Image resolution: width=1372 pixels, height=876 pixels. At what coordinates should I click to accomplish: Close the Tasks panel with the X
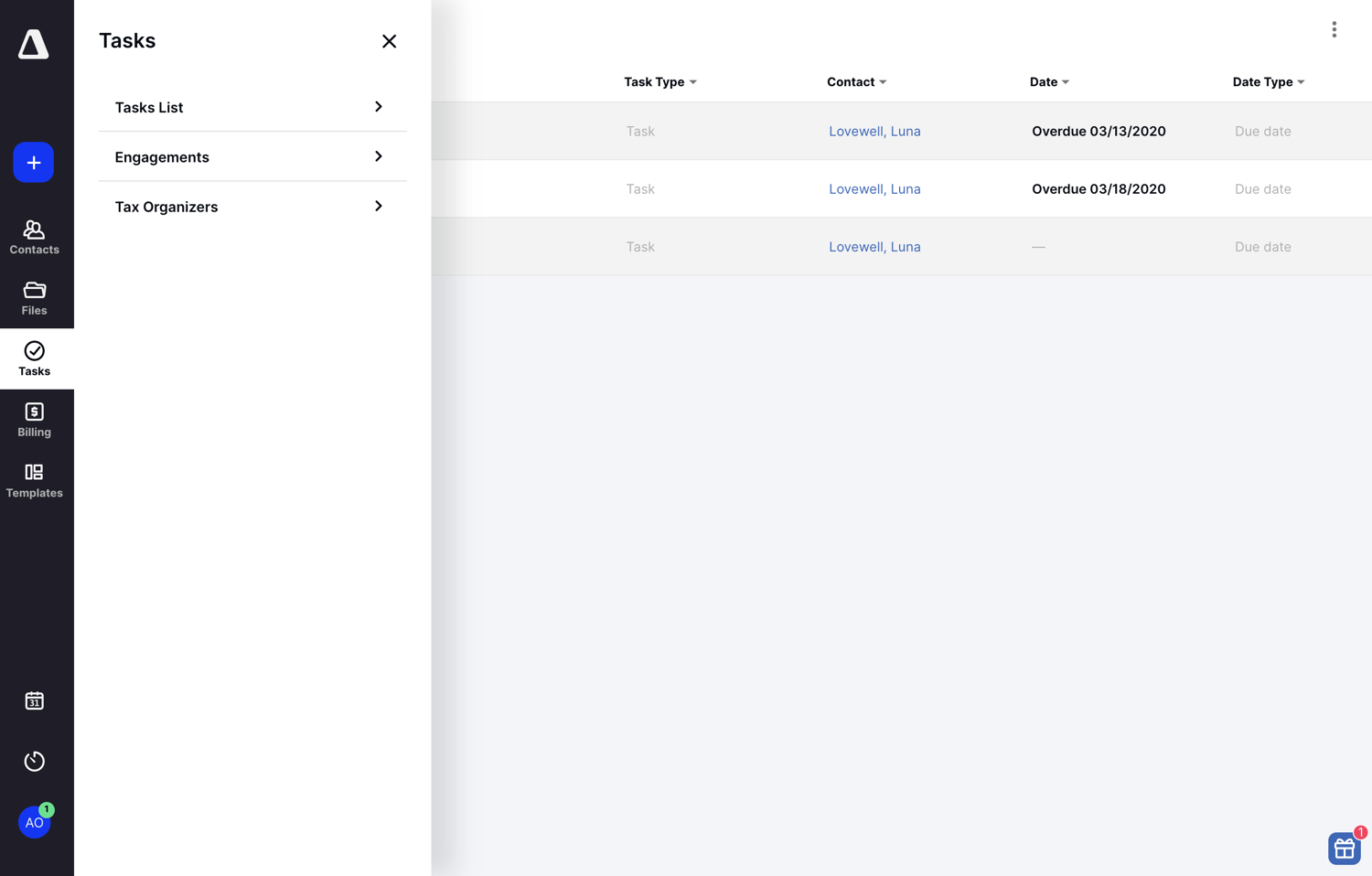(x=389, y=41)
